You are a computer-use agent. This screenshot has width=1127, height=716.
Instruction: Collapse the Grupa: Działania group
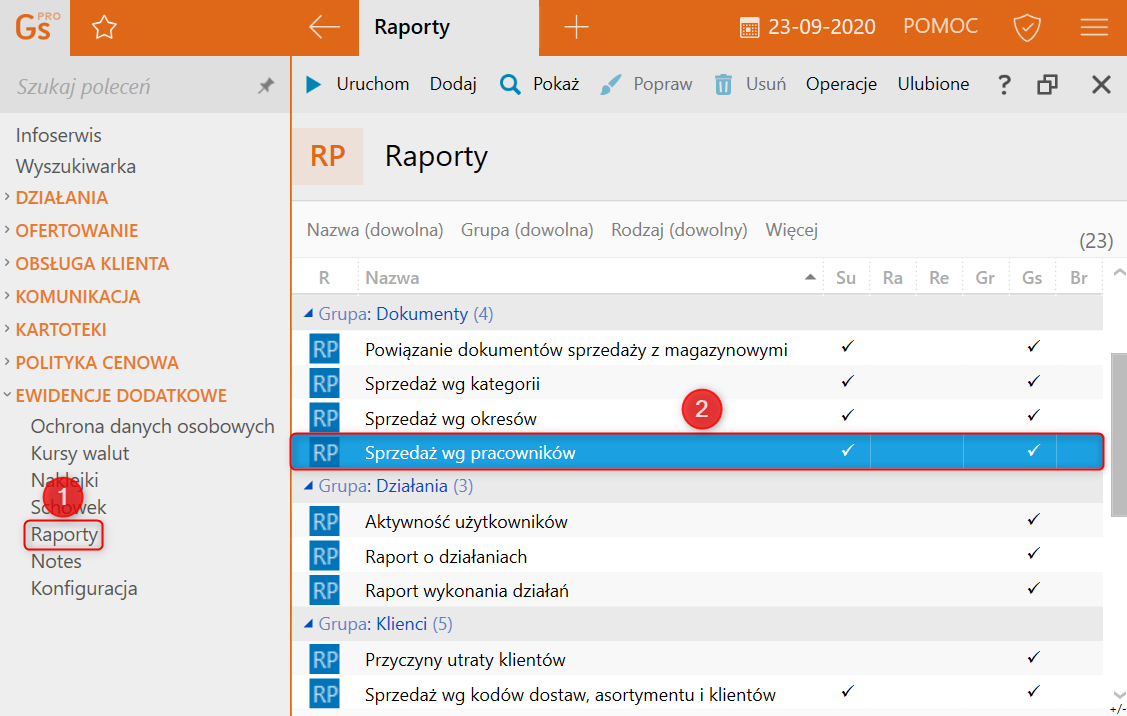(308, 486)
